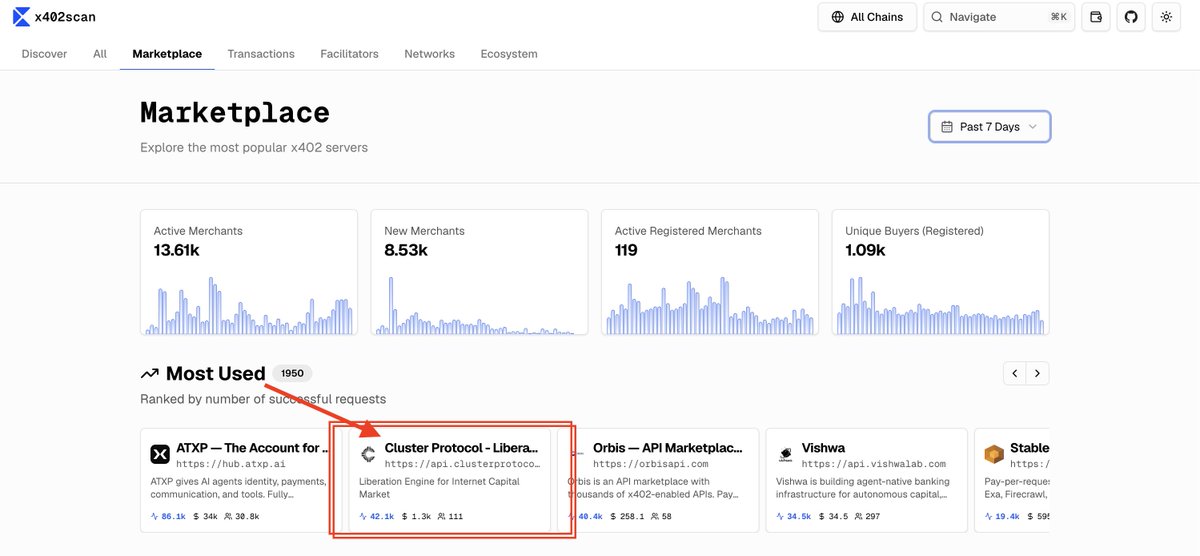Open the Transactions tab
Viewport: 1200px width, 556px height.
tap(261, 54)
